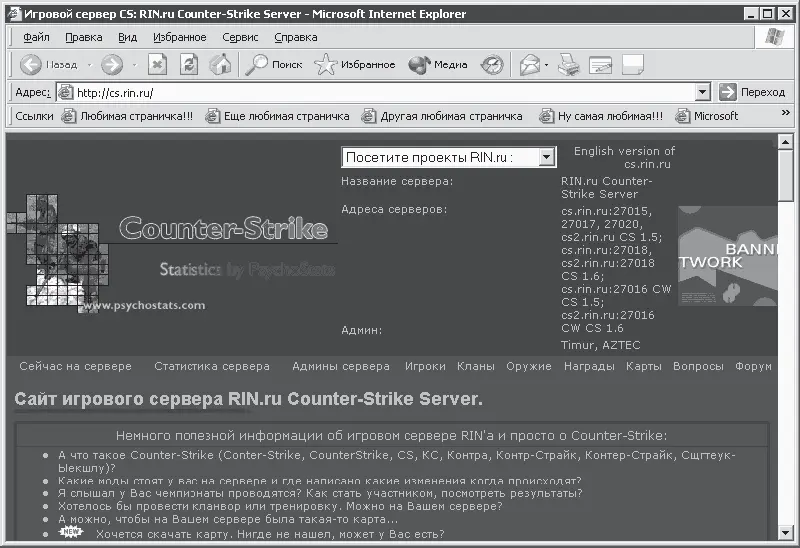Viewport: 800px width, 548px height.
Task: Open the Статистика сервера tab
Action: pyautogui.click(x=212, y=366)
